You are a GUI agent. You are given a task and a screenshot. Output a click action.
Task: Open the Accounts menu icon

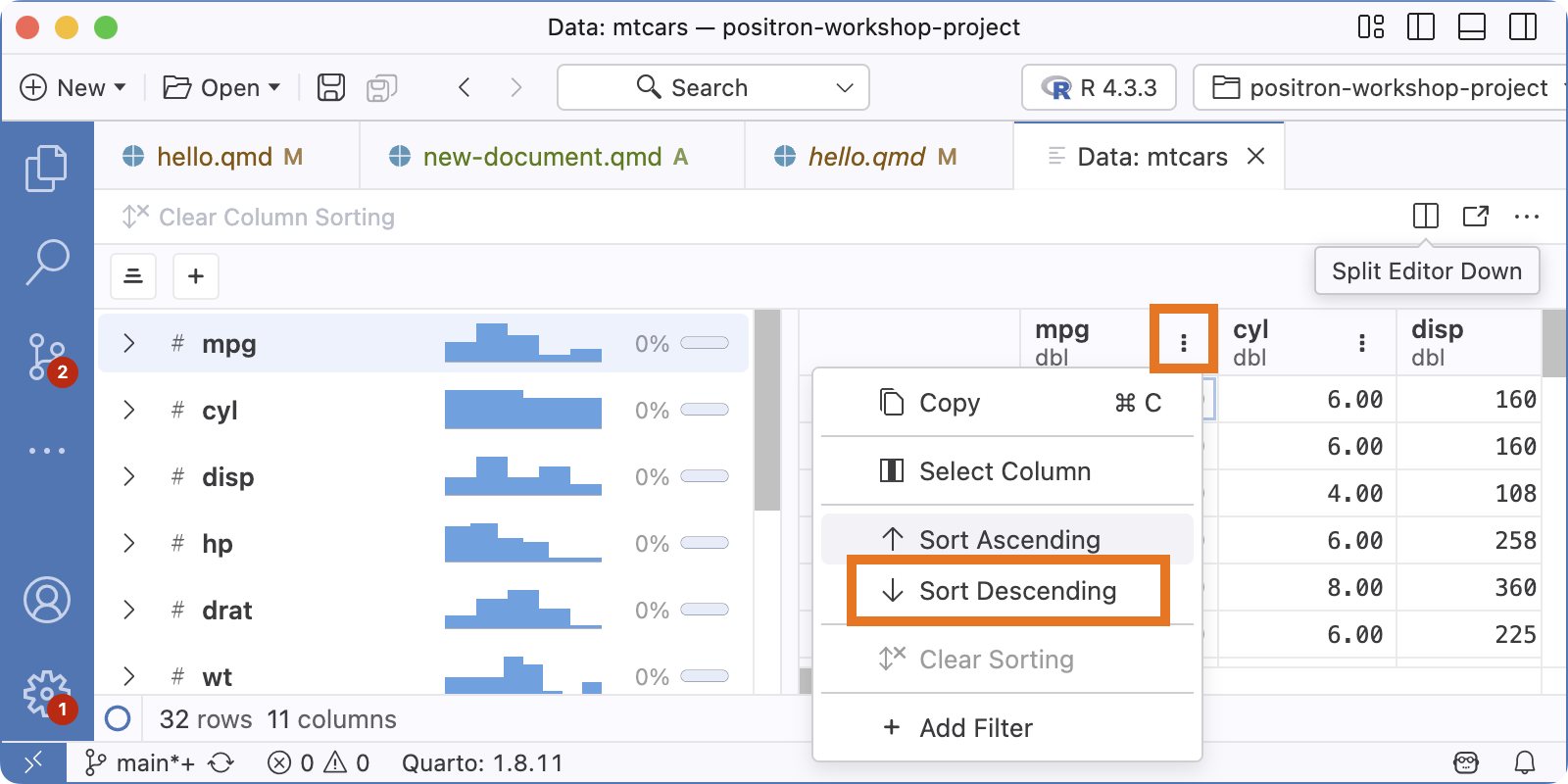(x=46, y=600)
